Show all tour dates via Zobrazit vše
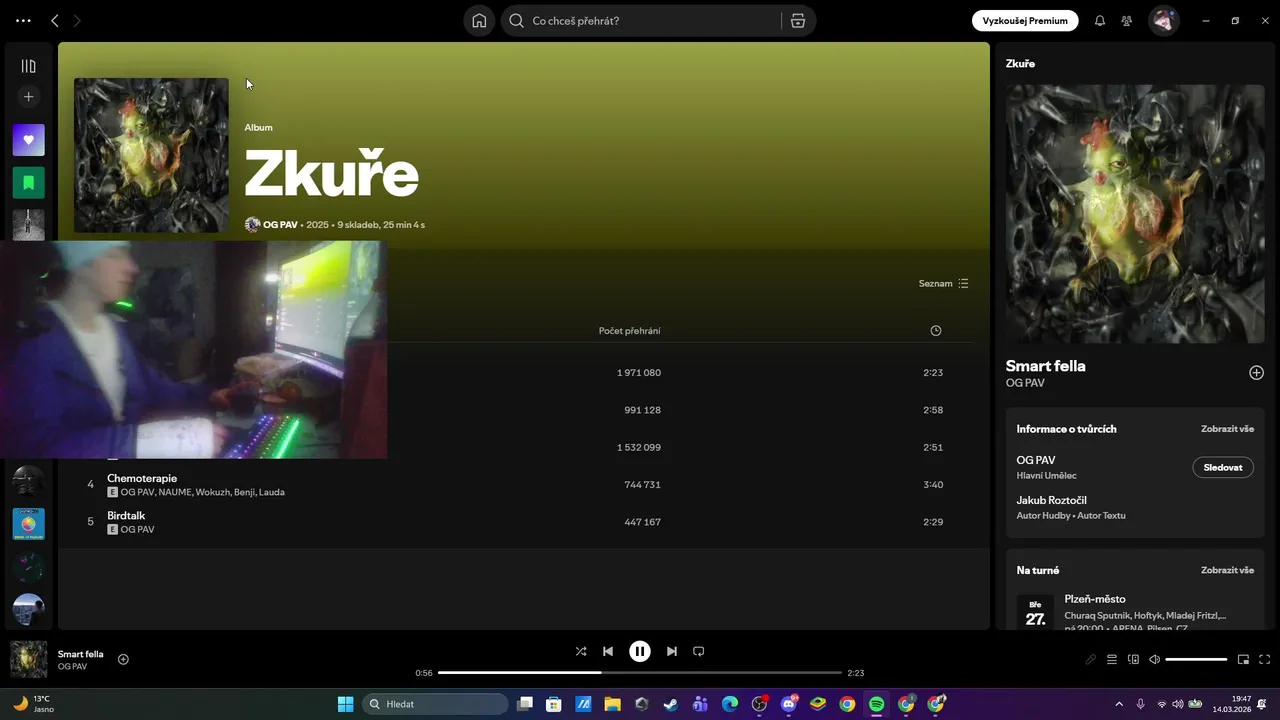The width and height of the screenshot is (1280, 720). click(x=1227, y=570)
